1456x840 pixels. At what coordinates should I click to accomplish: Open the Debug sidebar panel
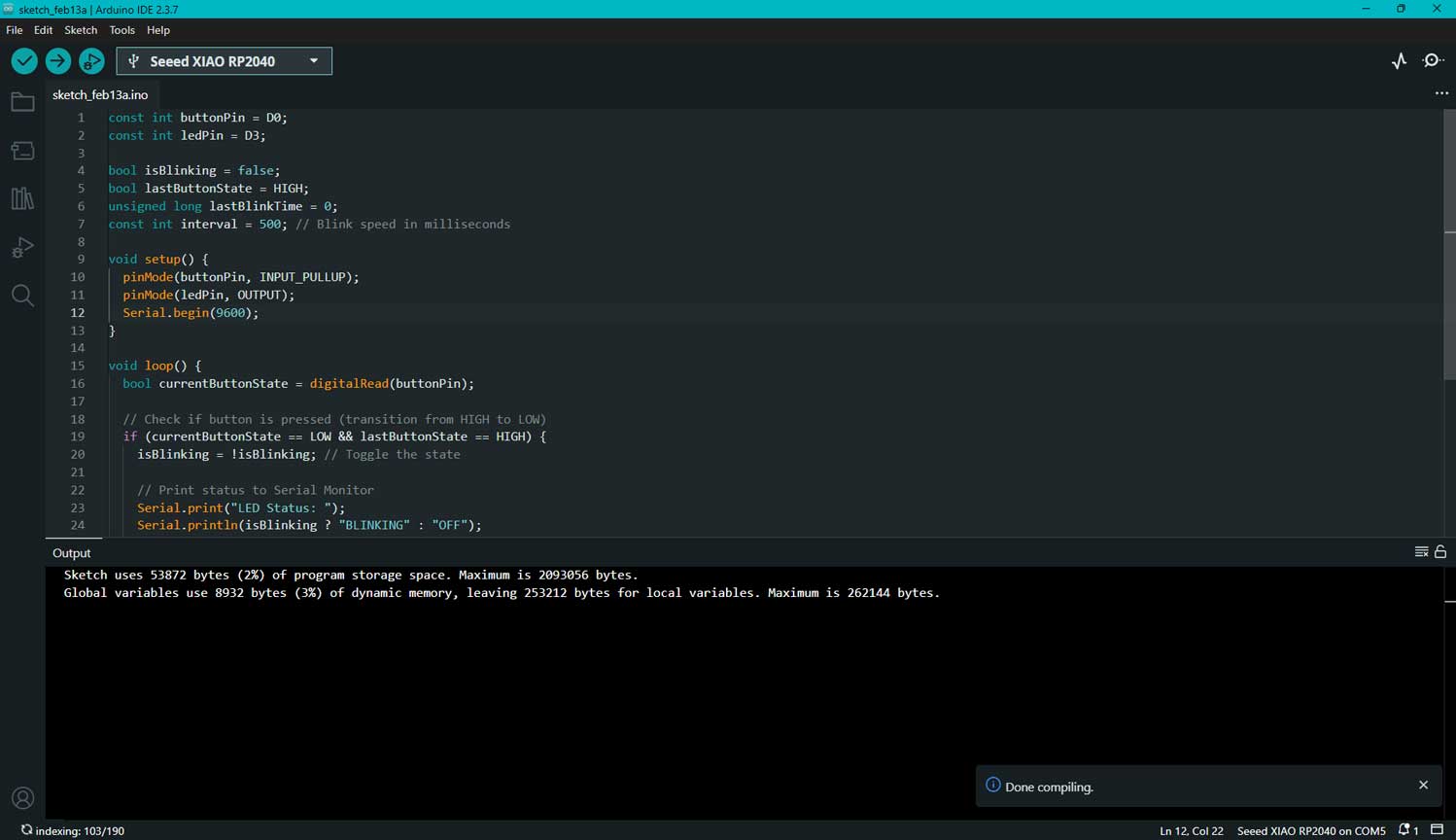[x=22, y=247]
